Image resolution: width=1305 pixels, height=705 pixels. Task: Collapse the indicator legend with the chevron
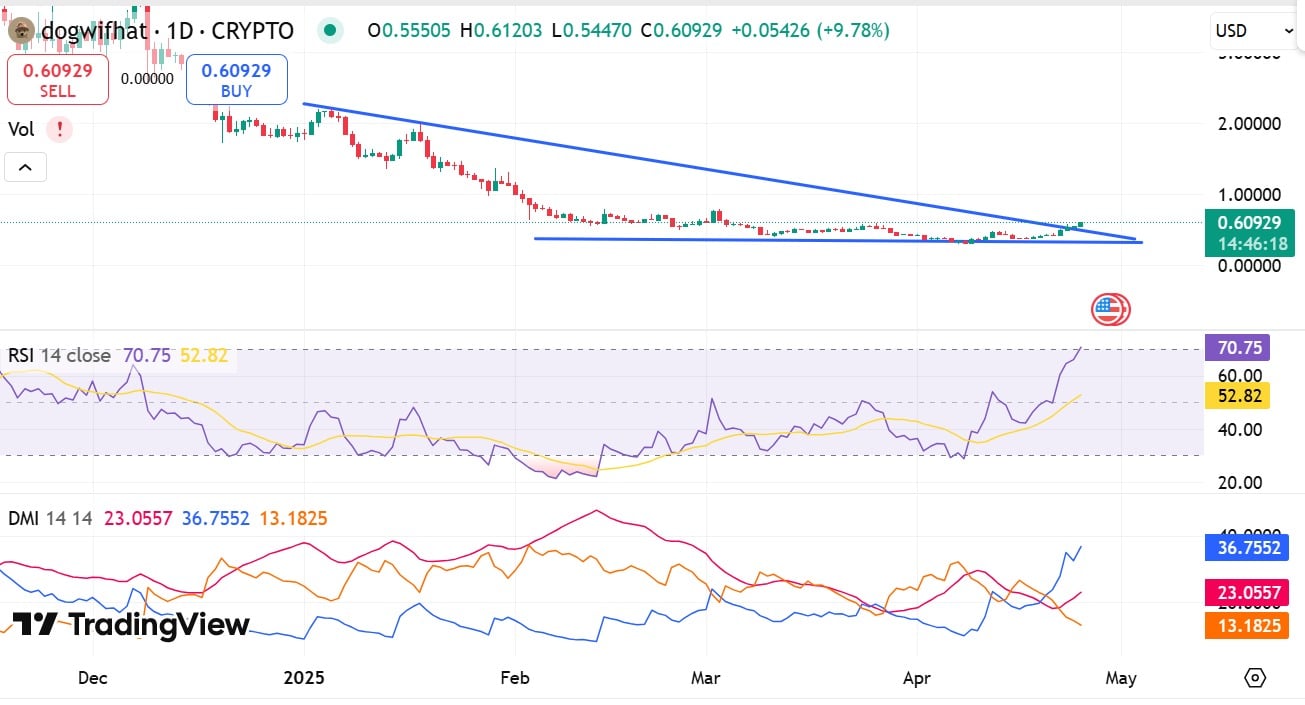pyautogui.click(x=25, y=167)
